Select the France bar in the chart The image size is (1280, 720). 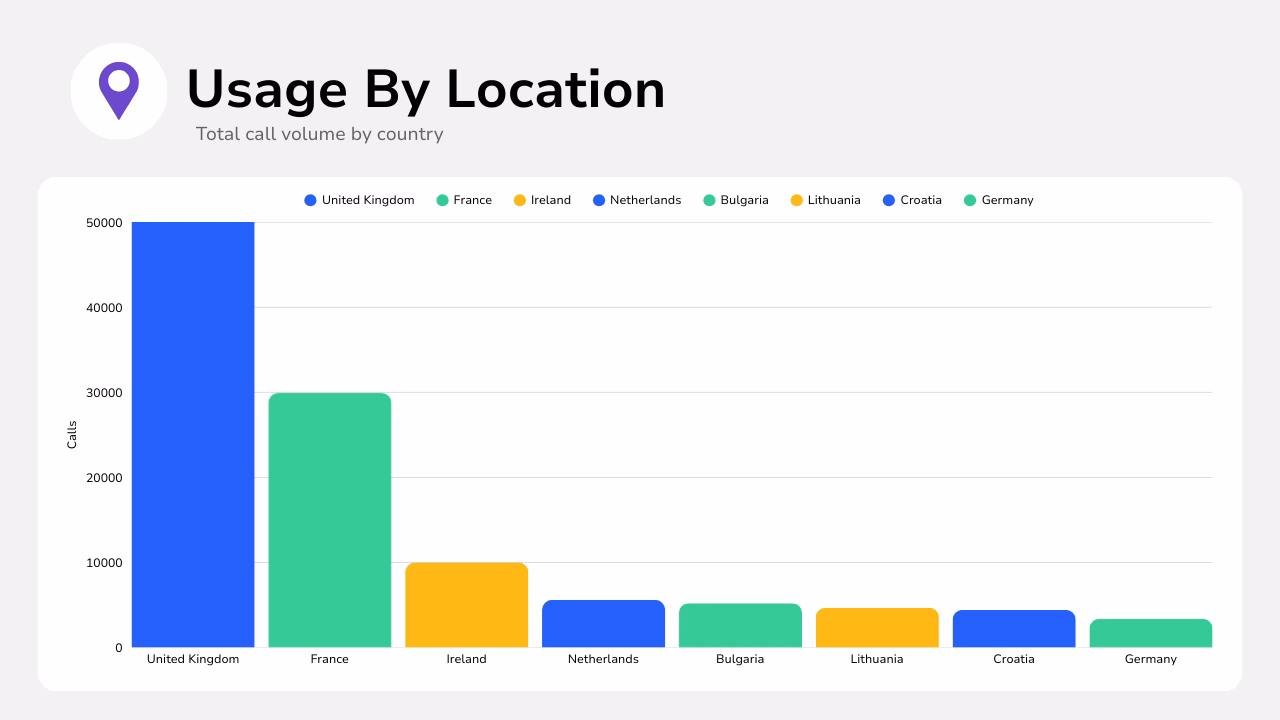click(330, 520)
